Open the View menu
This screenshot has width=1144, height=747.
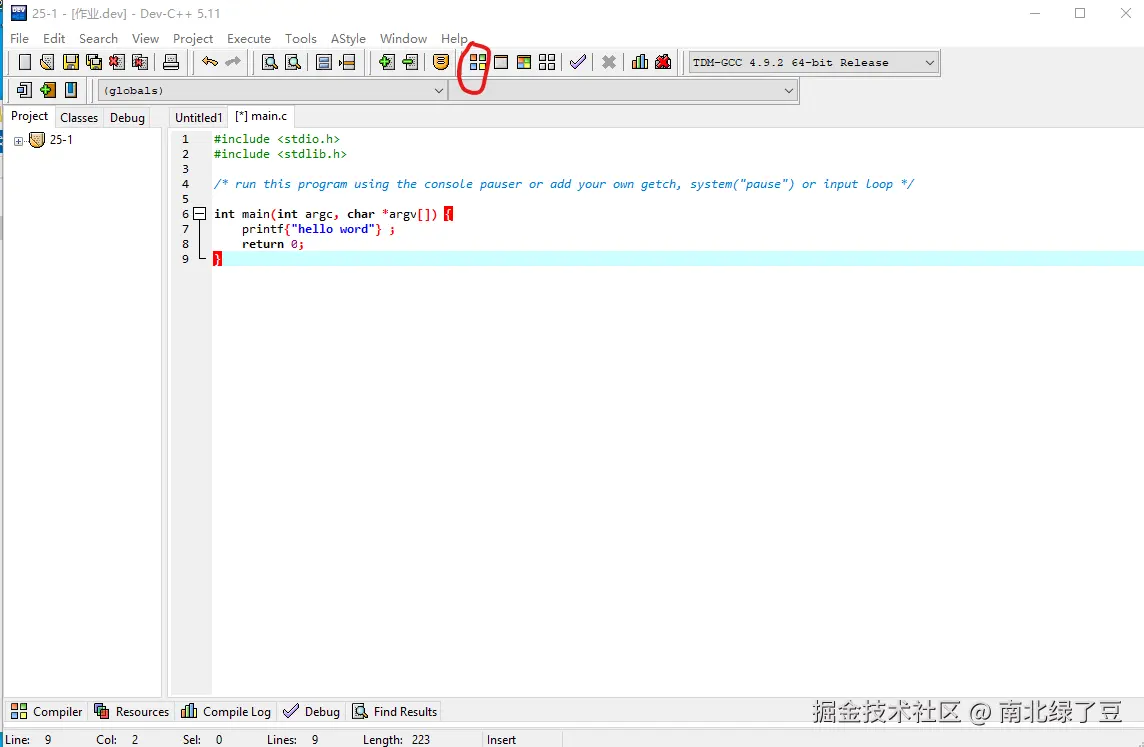145,39
